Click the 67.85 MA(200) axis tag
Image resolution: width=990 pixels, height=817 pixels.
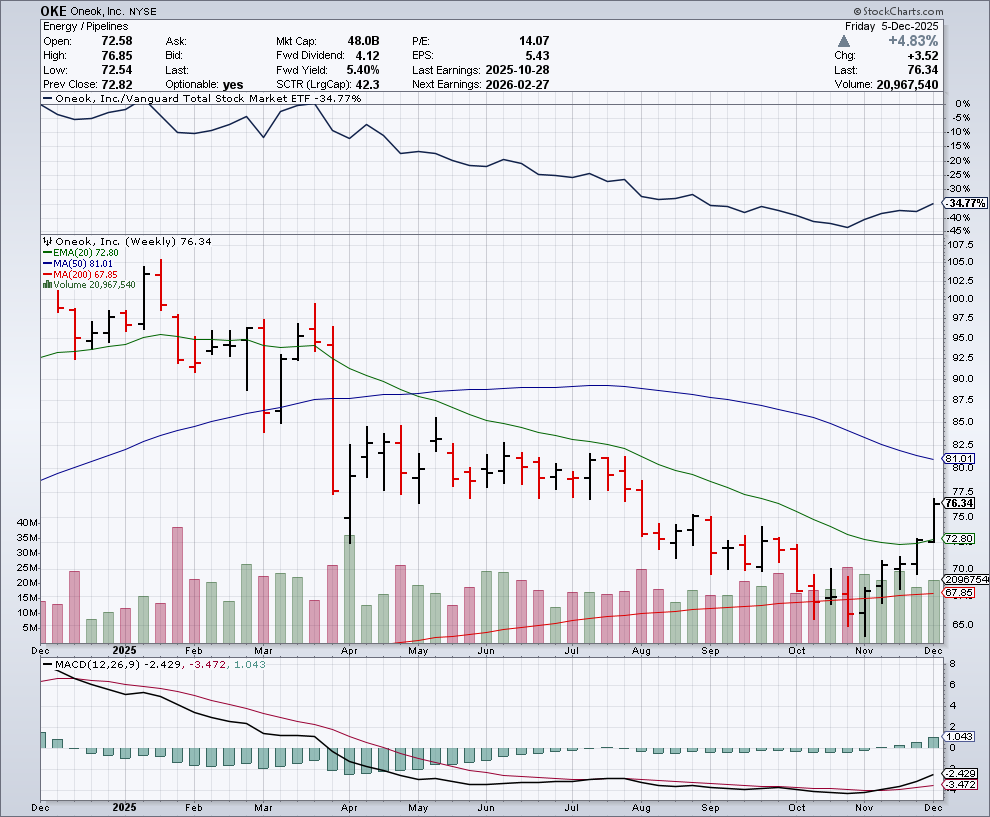tap(959, 593)
